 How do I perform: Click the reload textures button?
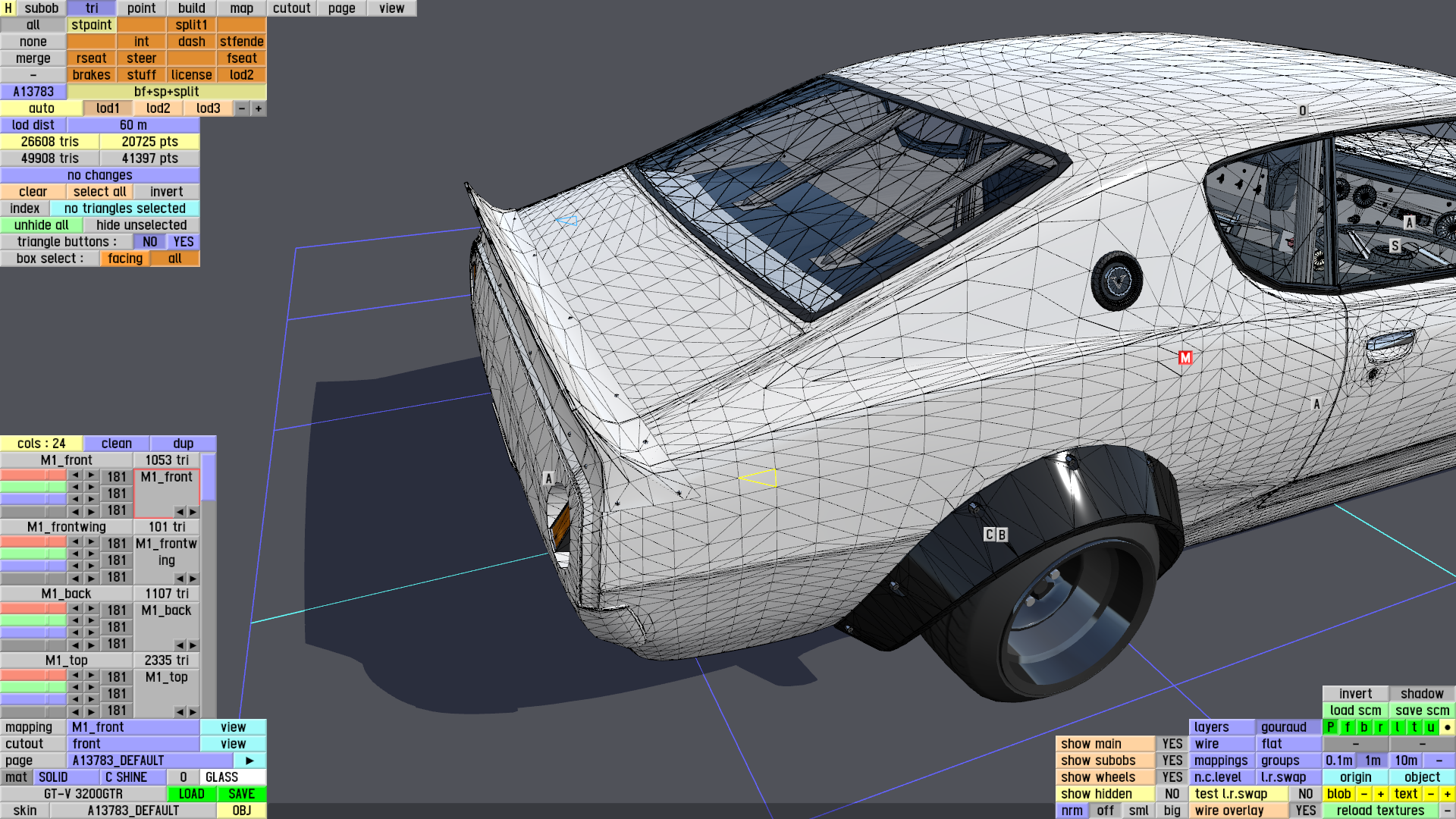(x=1380, y=811)
